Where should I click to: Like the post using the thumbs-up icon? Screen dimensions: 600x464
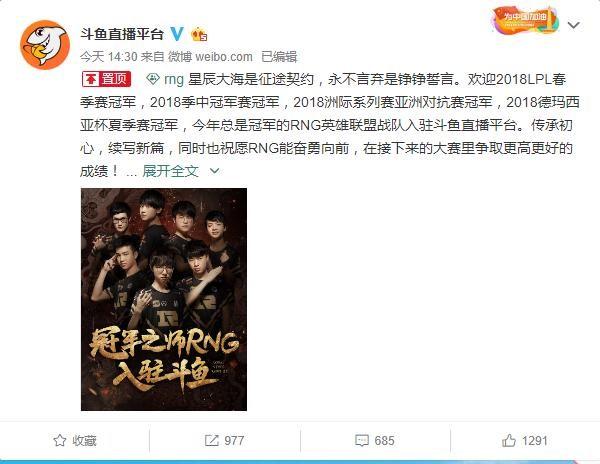point(509,440)
